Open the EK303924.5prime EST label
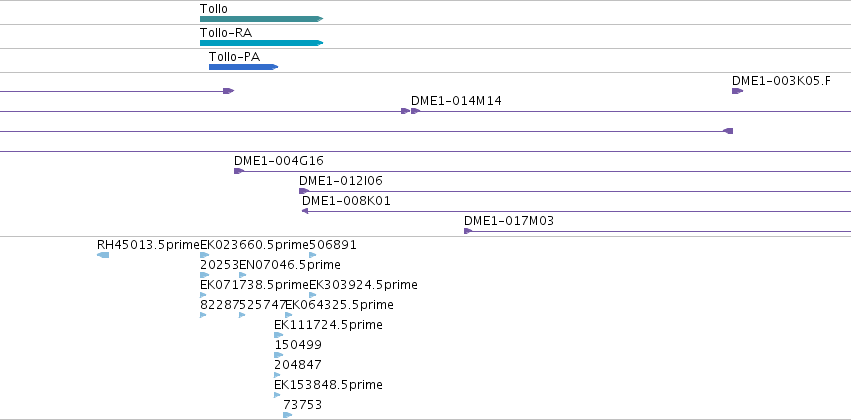Image resolution: width=851 pixels, height=420 pixels. coord(363,285)
